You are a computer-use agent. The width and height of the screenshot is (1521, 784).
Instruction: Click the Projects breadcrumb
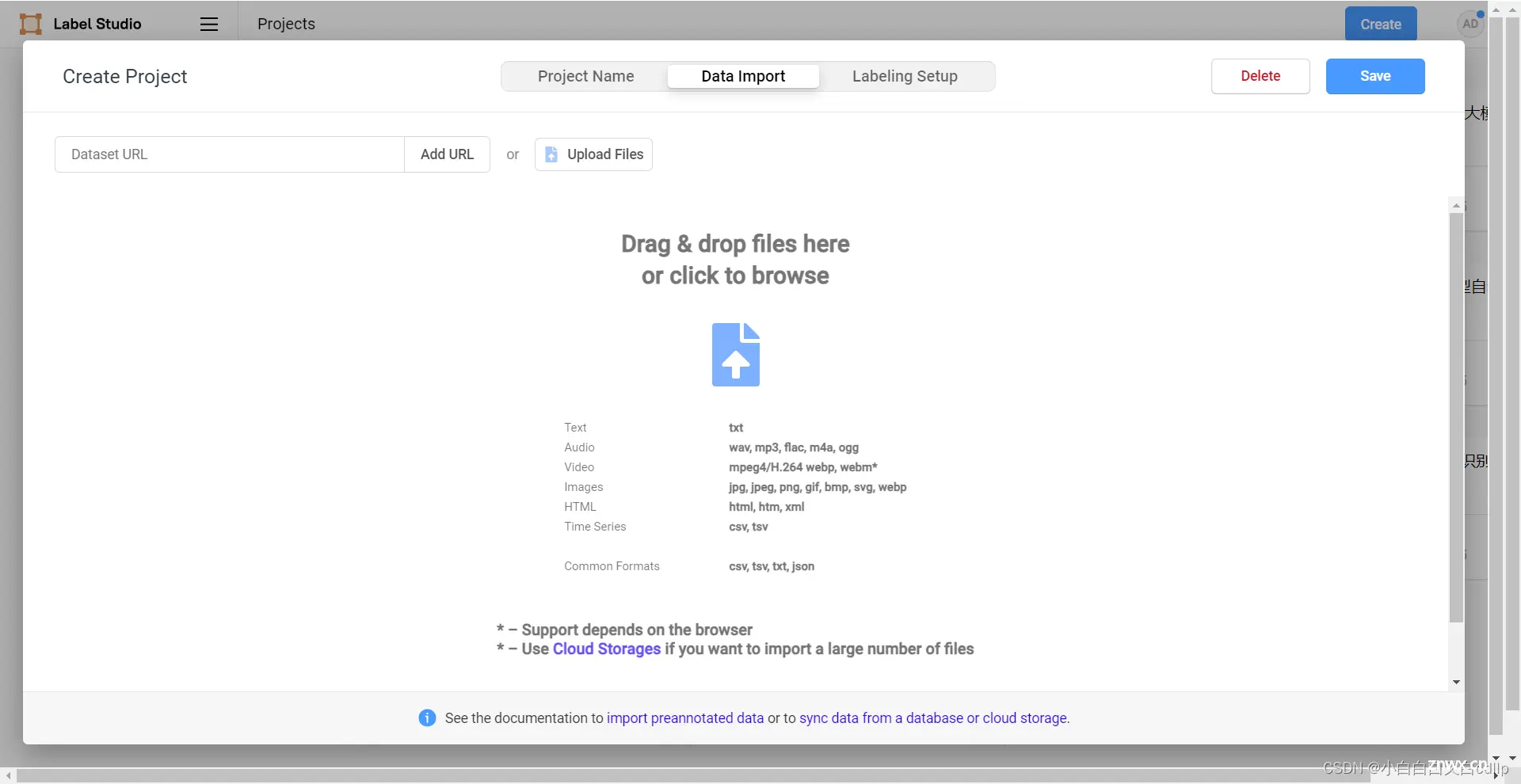[x=286, y=24]
